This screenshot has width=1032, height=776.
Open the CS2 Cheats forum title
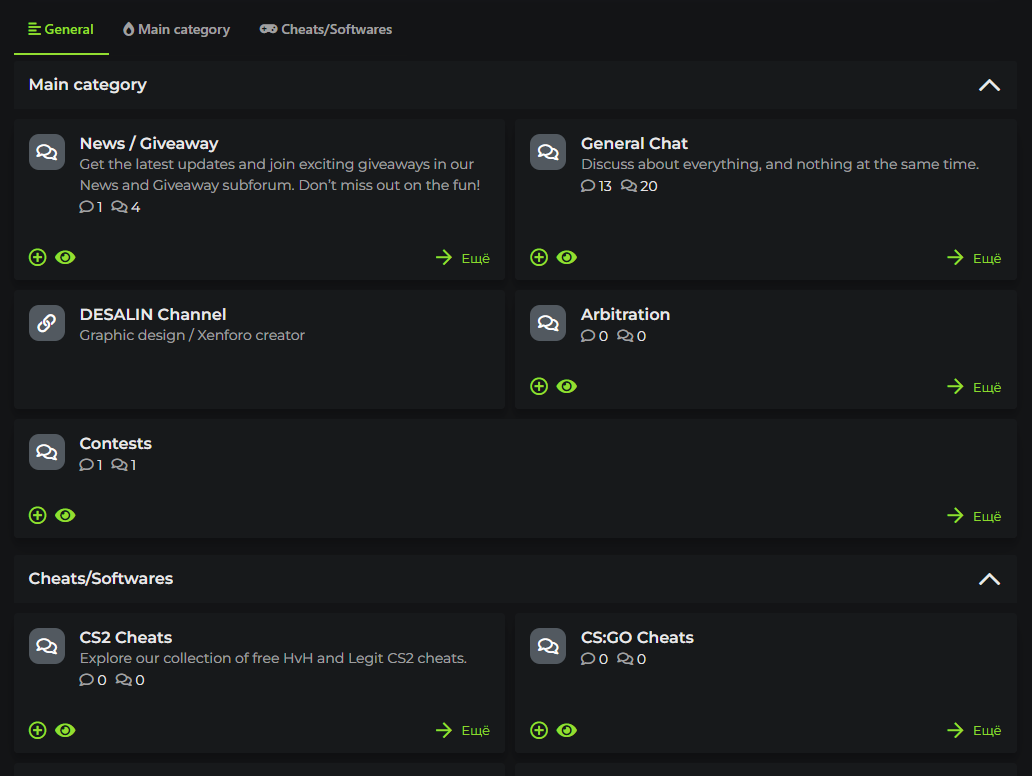pyautogui.click(x=126, y=637)
